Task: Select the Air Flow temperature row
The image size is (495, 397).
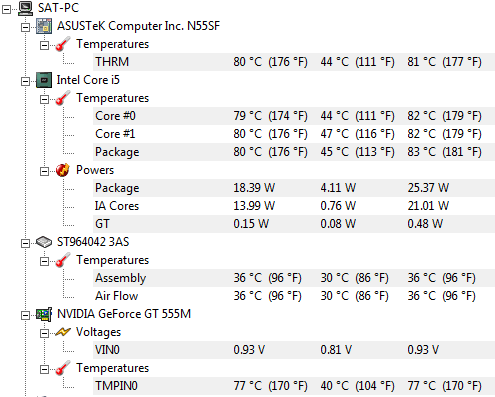Action: coord(294,296)
